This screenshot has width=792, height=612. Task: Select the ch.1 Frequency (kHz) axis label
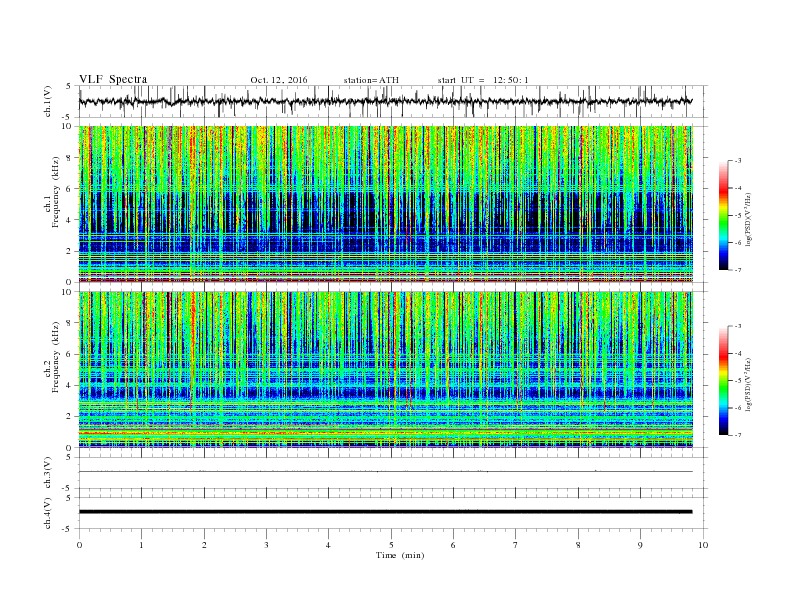[52, 192]
